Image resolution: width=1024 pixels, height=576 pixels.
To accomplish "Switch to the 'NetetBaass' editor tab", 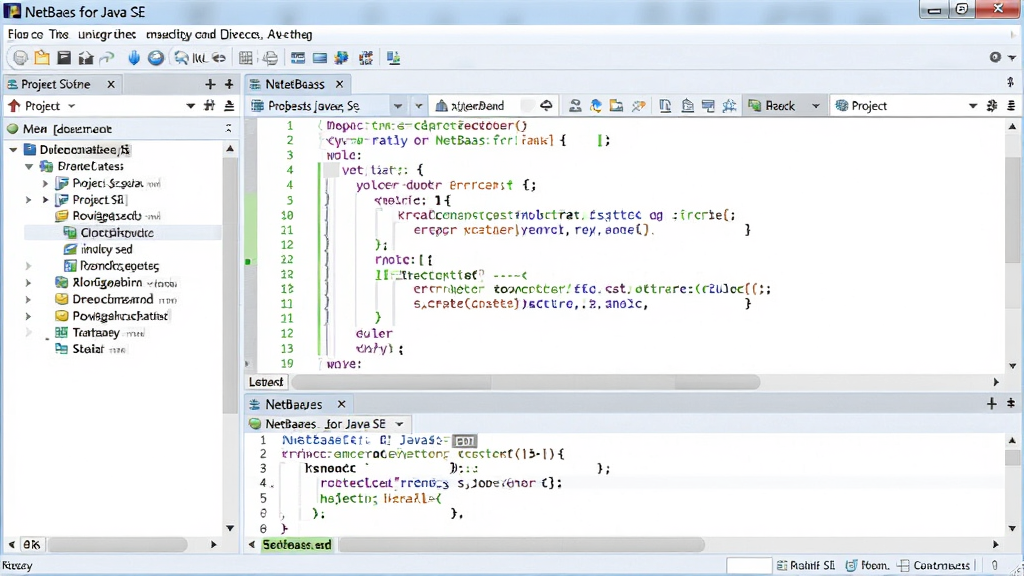I will click(295, 84).
